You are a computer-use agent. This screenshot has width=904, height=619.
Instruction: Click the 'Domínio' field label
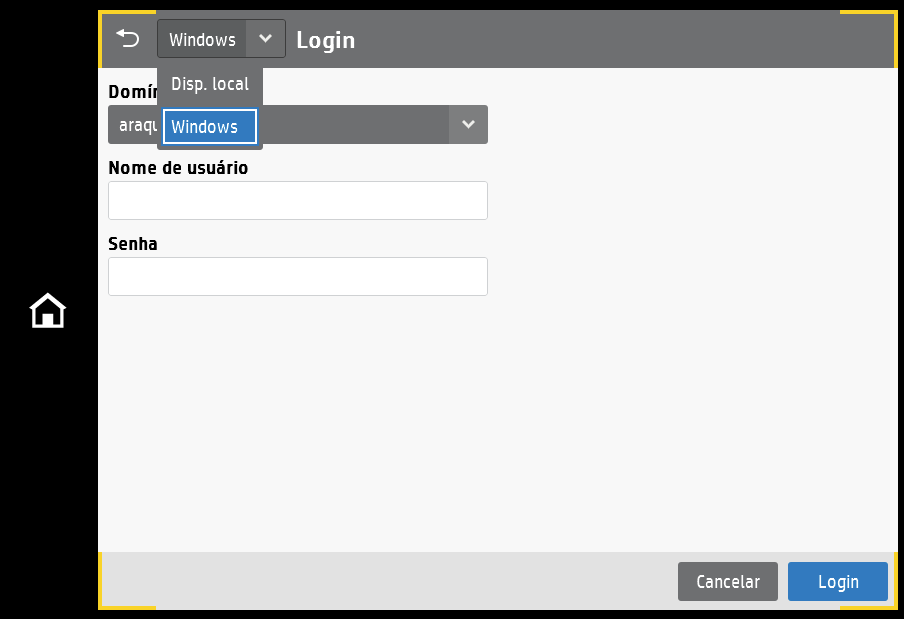coord(130,93)
